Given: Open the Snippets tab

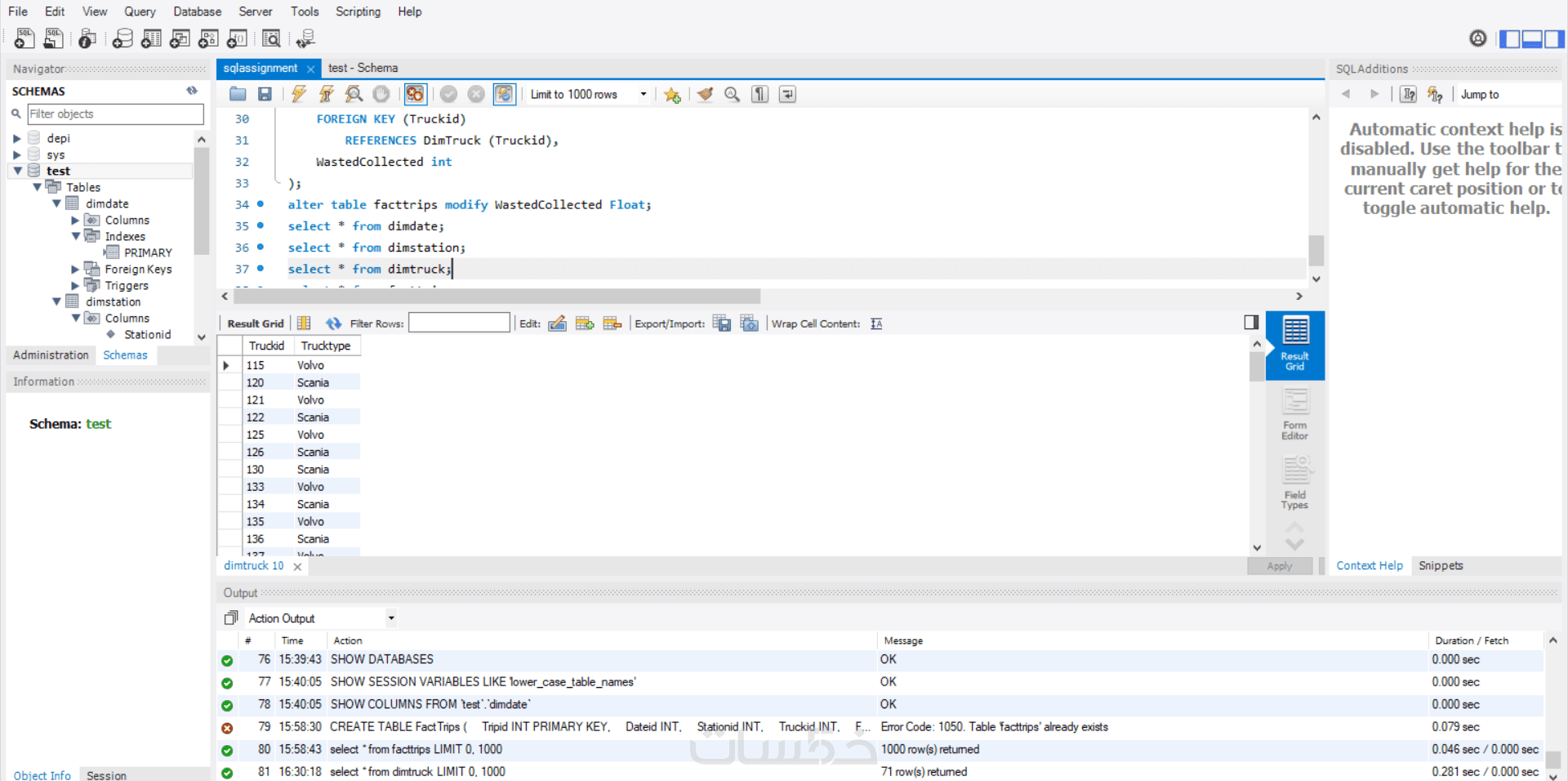Looking at the screenshot, I should [x=1441, y=565].
